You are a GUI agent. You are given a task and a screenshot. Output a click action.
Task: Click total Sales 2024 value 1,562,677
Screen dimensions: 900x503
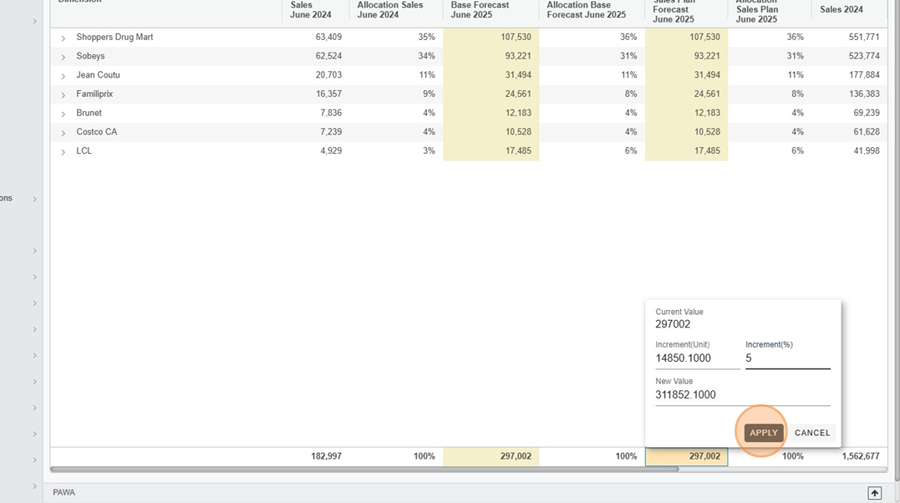point(860,456)
